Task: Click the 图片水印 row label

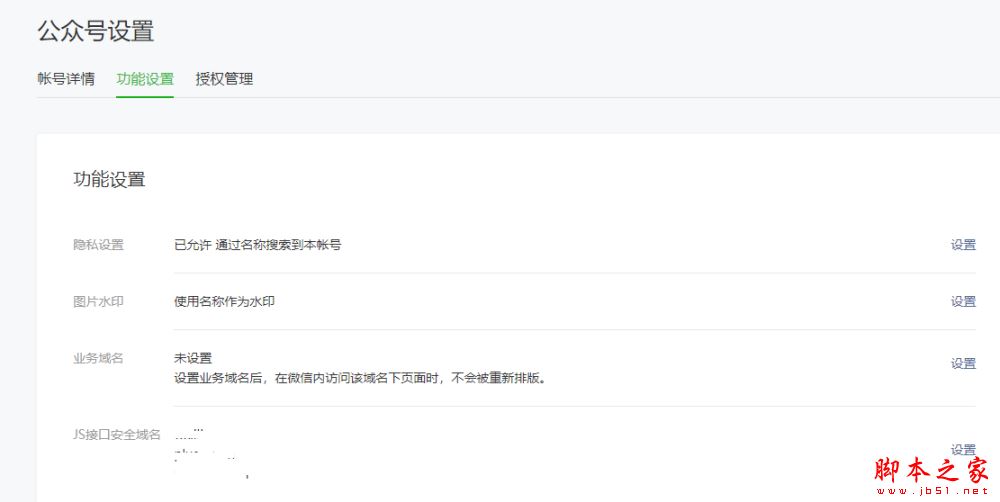Action: pos(98,302)
